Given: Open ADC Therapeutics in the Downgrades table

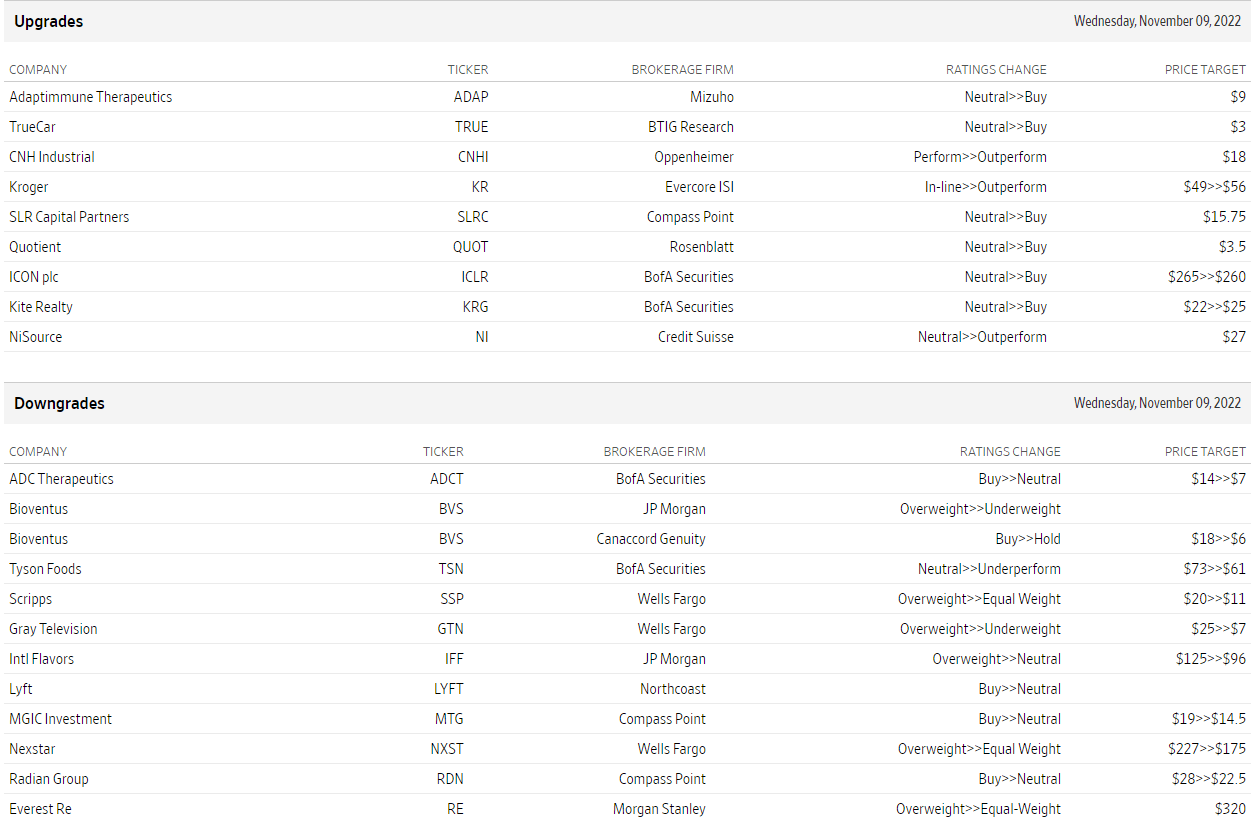Looking at the screenshot, I should pos(61,479).
